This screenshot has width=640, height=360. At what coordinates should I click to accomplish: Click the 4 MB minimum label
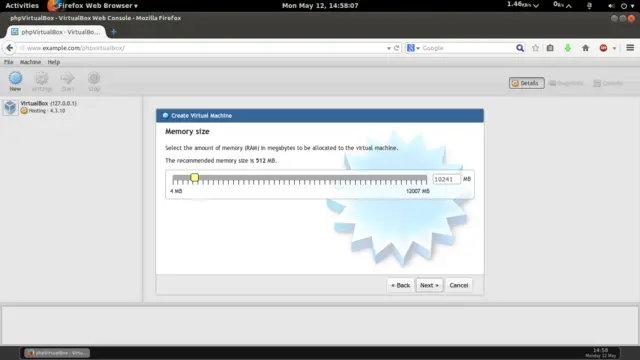click(x=176, y=191)
